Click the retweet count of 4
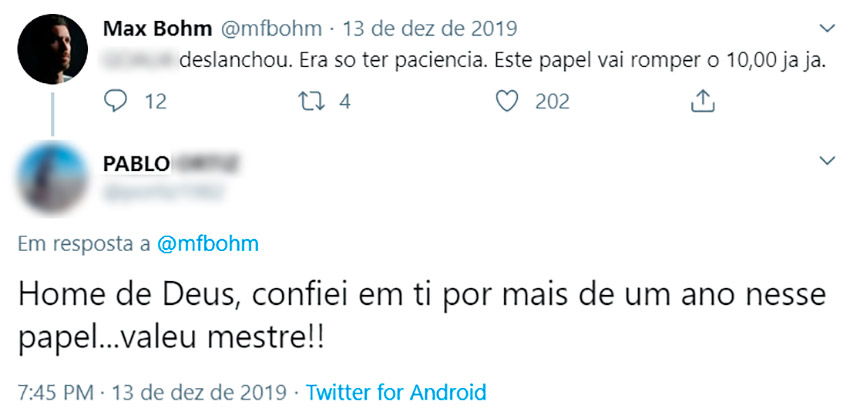The image size is (850, 415). tap(345, 101)
